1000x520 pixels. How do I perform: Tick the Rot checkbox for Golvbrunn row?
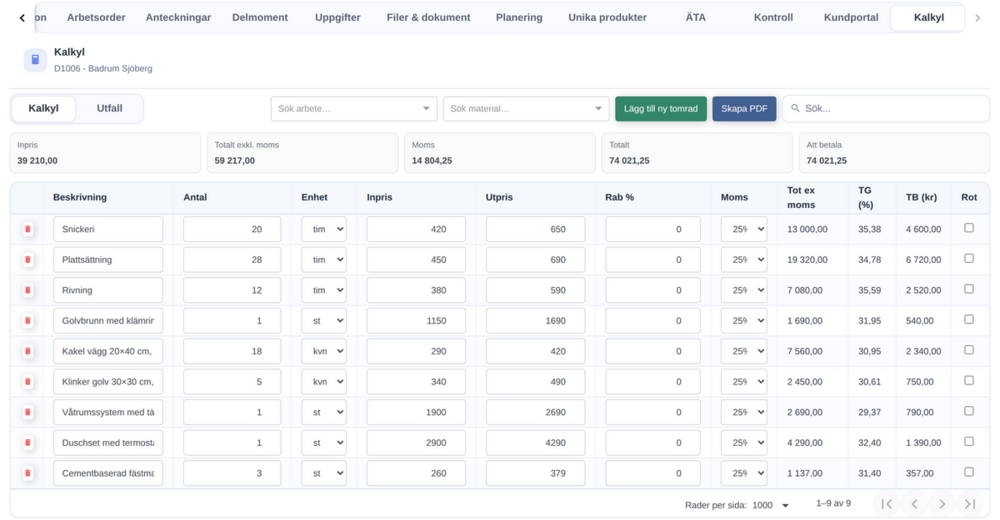click(969, 319)
